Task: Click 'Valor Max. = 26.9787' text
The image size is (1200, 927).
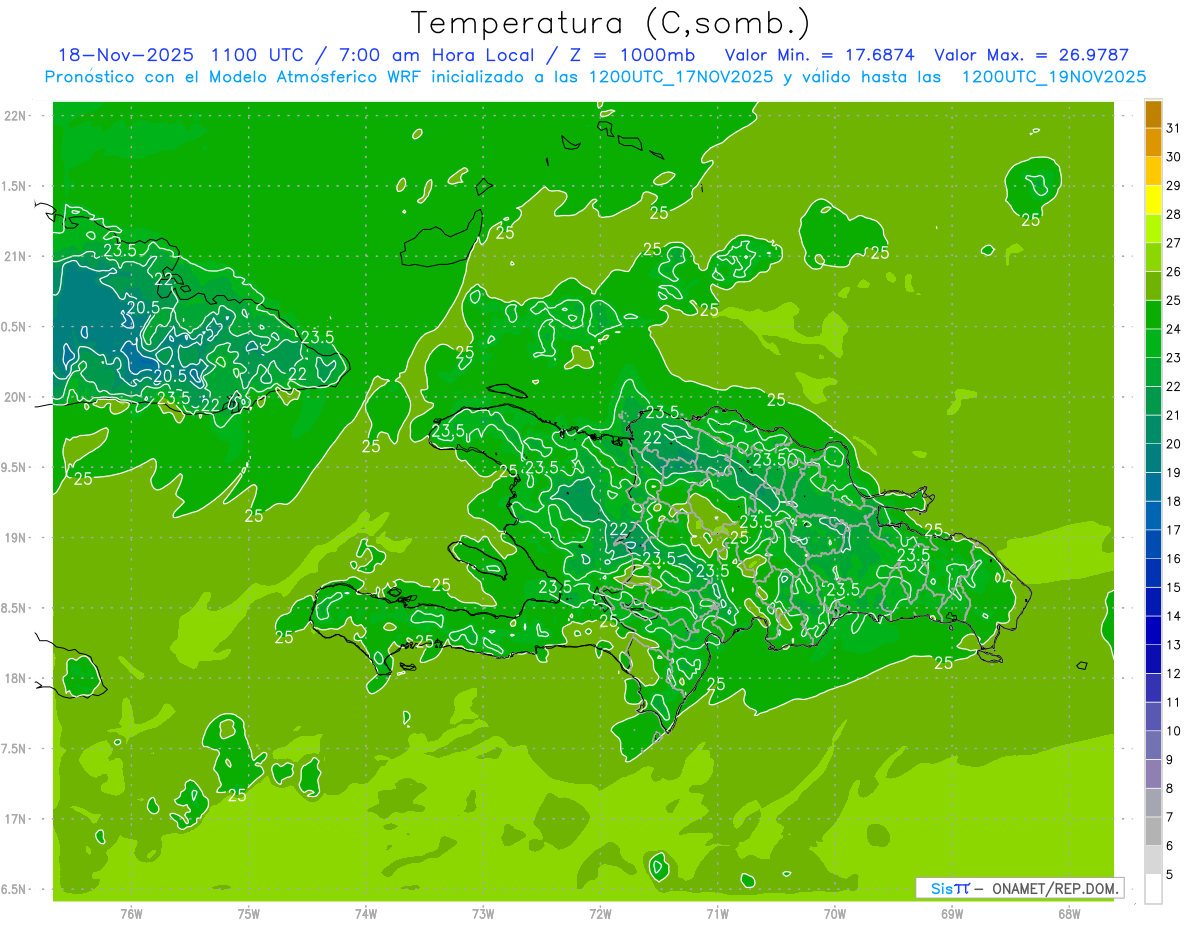Action: tap(1031, 55)
